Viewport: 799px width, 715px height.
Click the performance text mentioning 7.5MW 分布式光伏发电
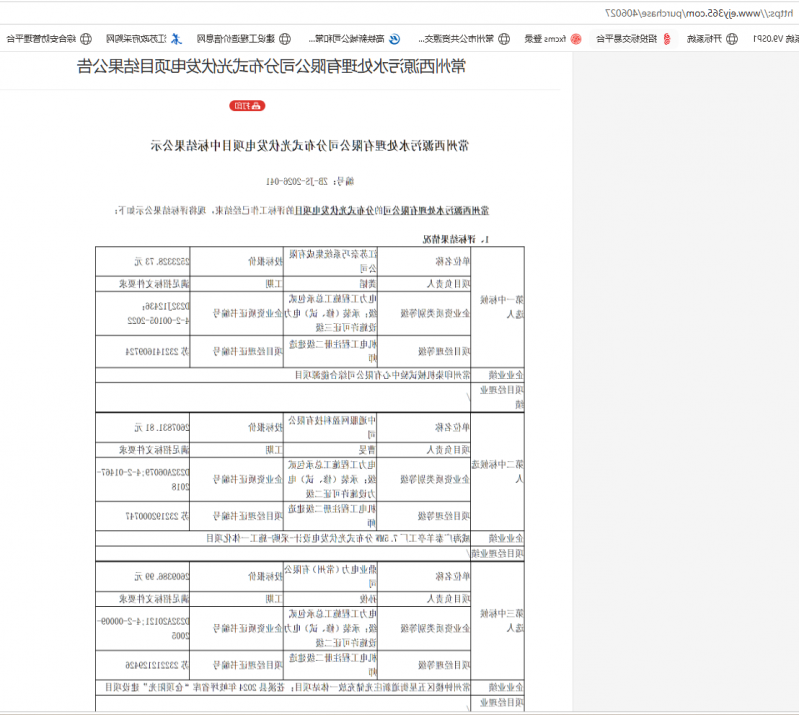pos(338,538)
